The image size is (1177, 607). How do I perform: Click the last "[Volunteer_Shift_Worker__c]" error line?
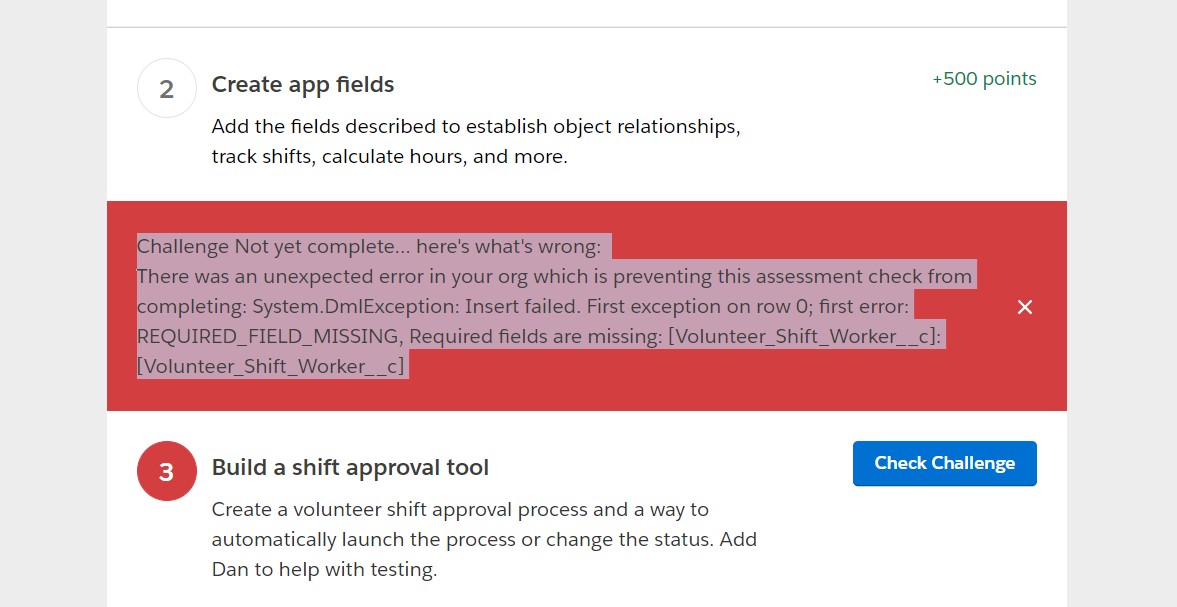coord(271,366)
